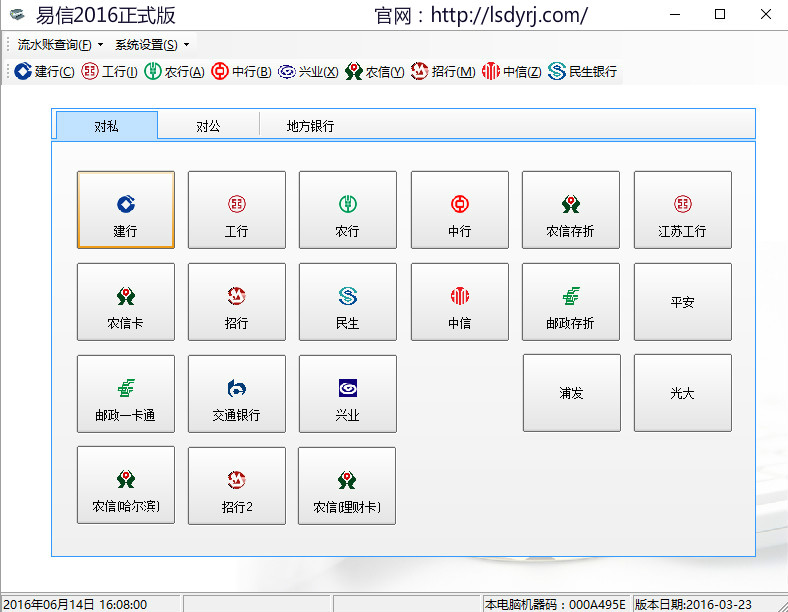Select the 工行 bank button

(x=237, y=210)
